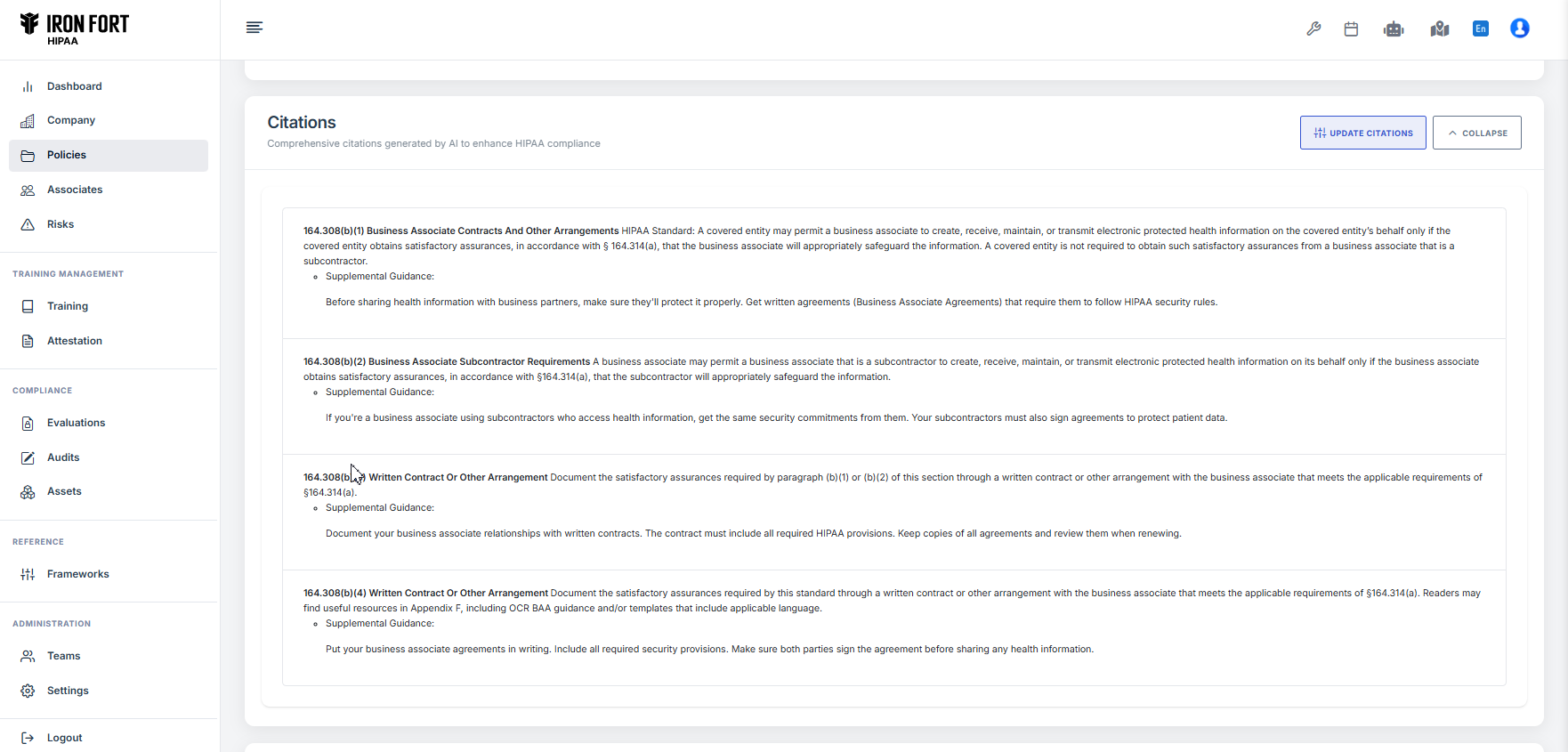Log out using the Logout link
This screenshot has width=1568, height=752.
coord(64,738)
